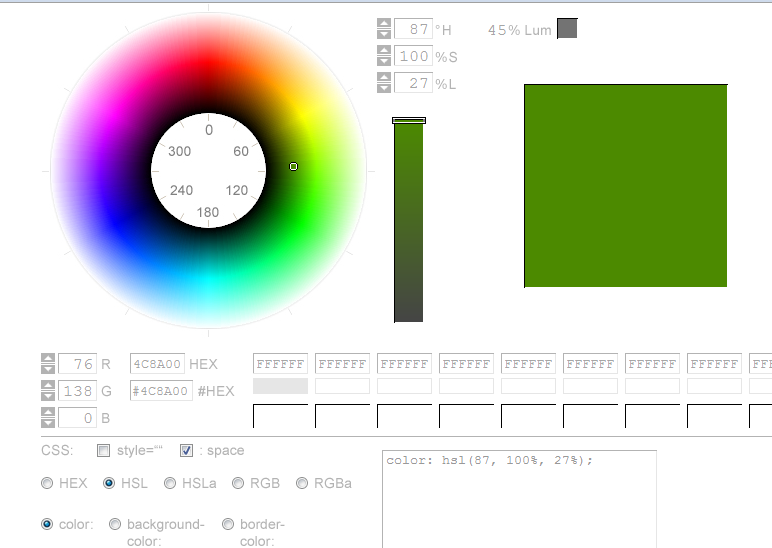Screen dimensions: 772x548
Task: Increase lightness with L up arrow
Action: point(384,77)
